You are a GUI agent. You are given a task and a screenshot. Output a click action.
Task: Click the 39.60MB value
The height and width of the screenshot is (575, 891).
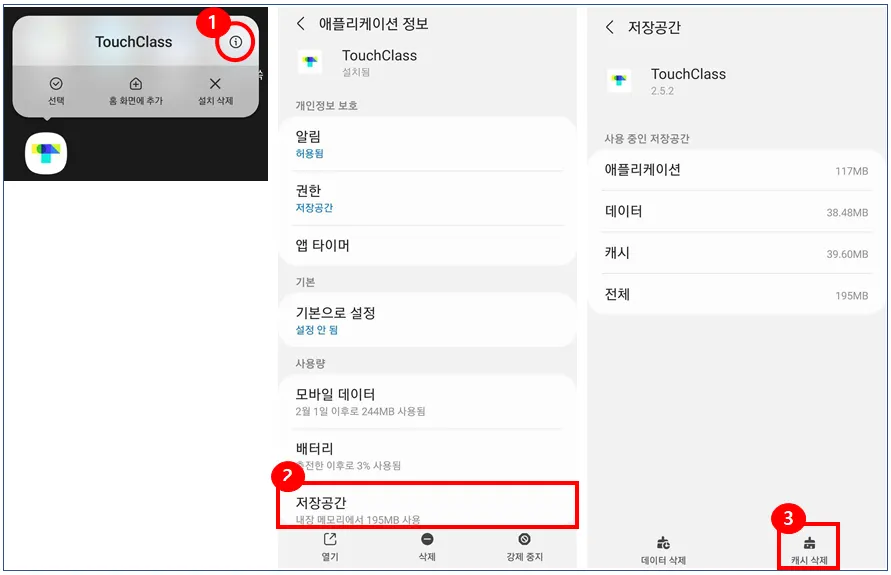pos(847,254)
